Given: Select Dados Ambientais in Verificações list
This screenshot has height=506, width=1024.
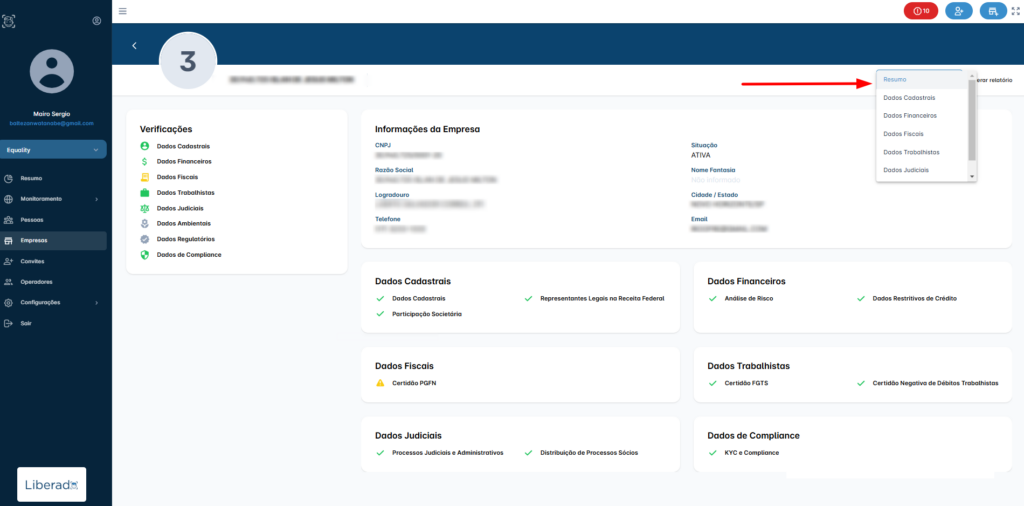Looking at the screenshot, I should pos(184,223).
